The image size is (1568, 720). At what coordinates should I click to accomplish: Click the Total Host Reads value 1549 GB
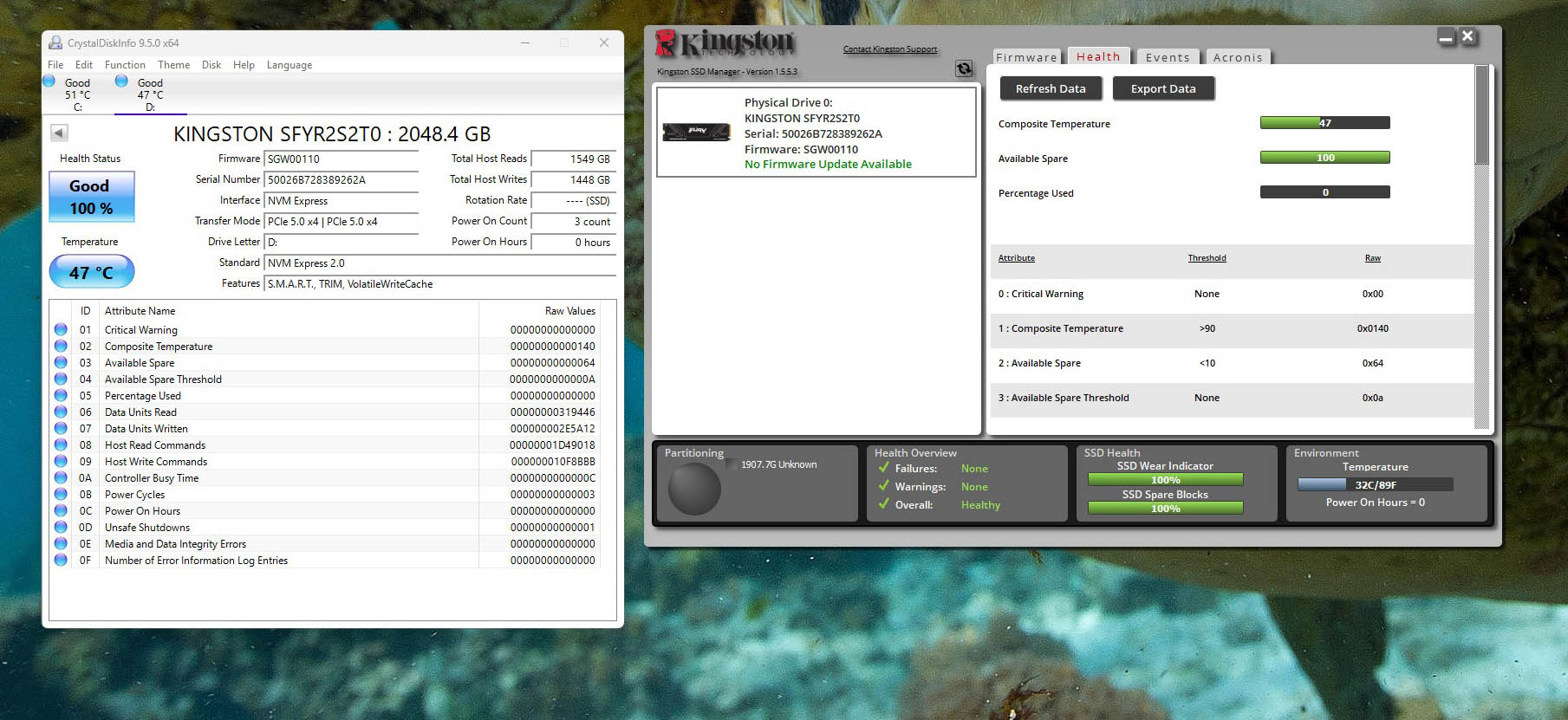[573, 159]
